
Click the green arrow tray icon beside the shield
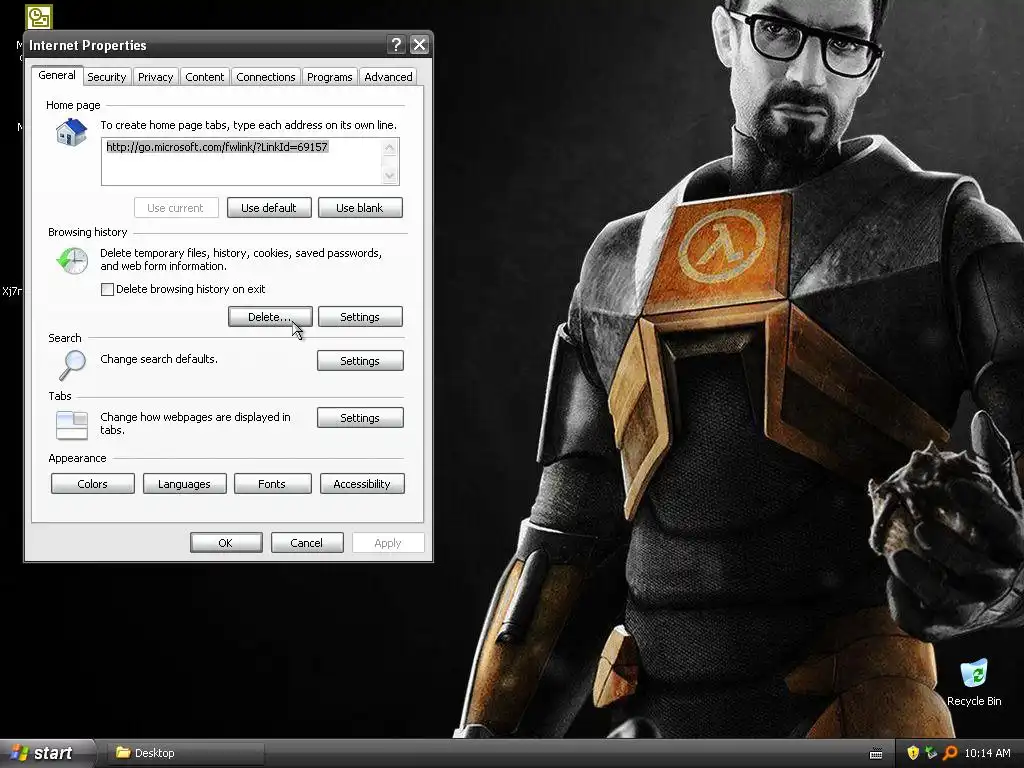point(931,753)
